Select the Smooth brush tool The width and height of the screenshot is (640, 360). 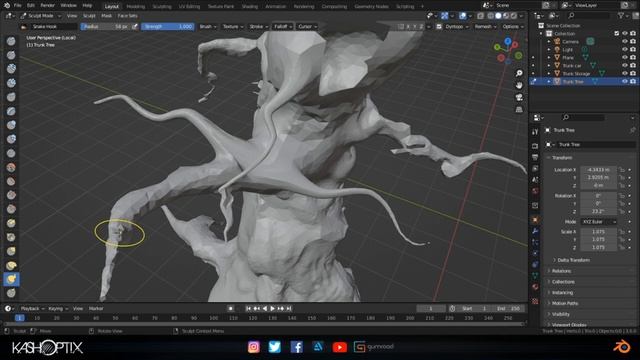point(11,167)
